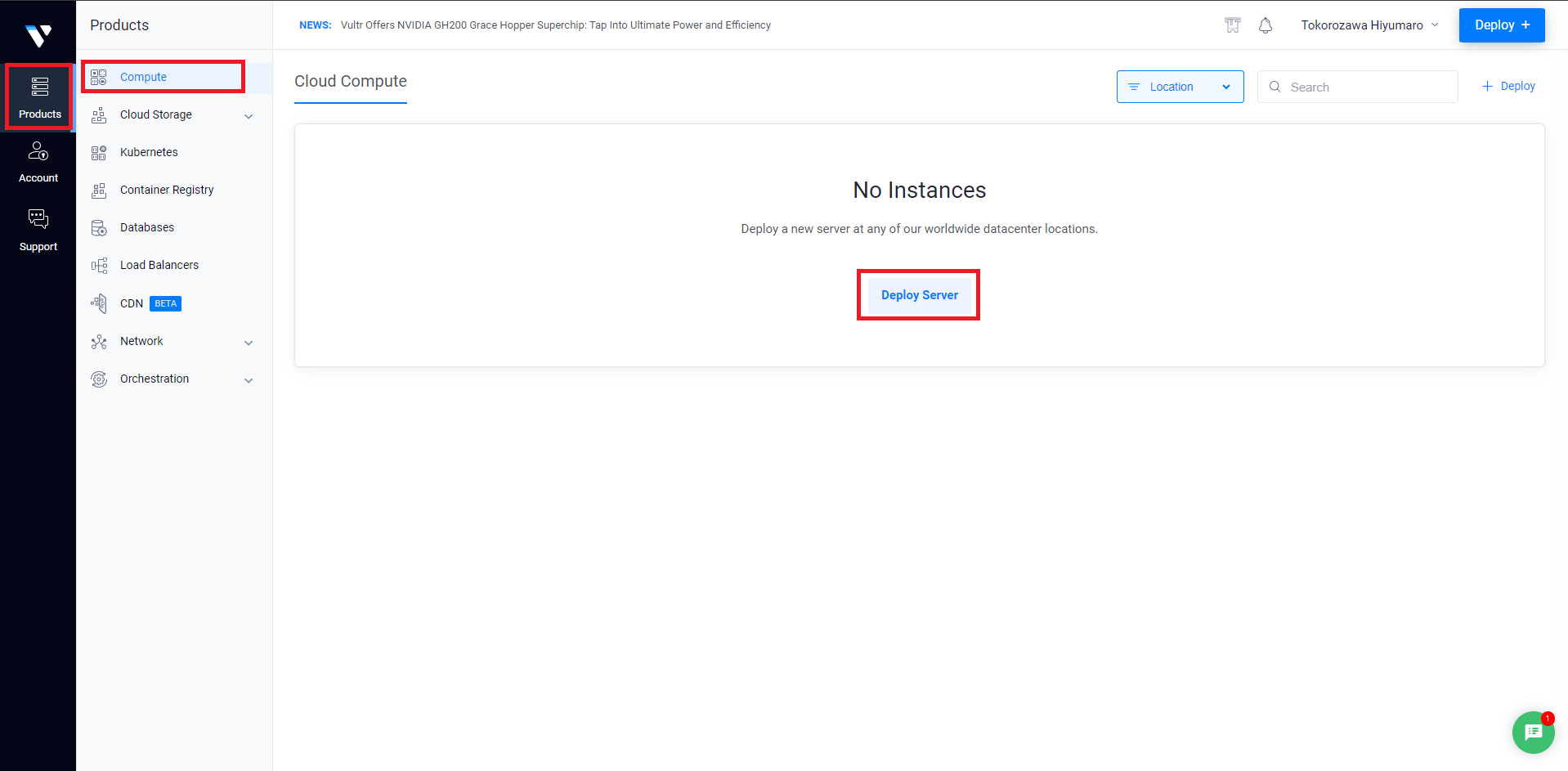Focus the Search input field
This screenshot has height=771, width=1568.
1357,87
